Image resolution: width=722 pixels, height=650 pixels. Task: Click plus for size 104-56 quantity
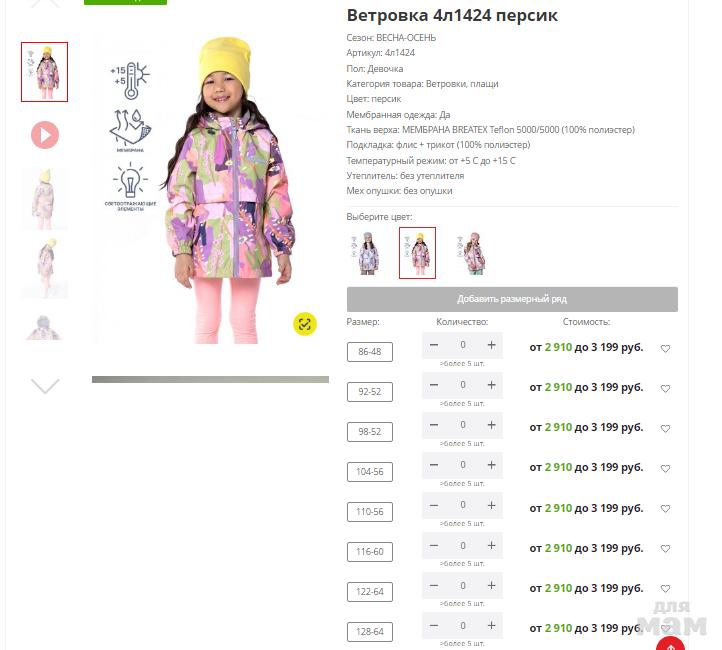pos(491,465)
